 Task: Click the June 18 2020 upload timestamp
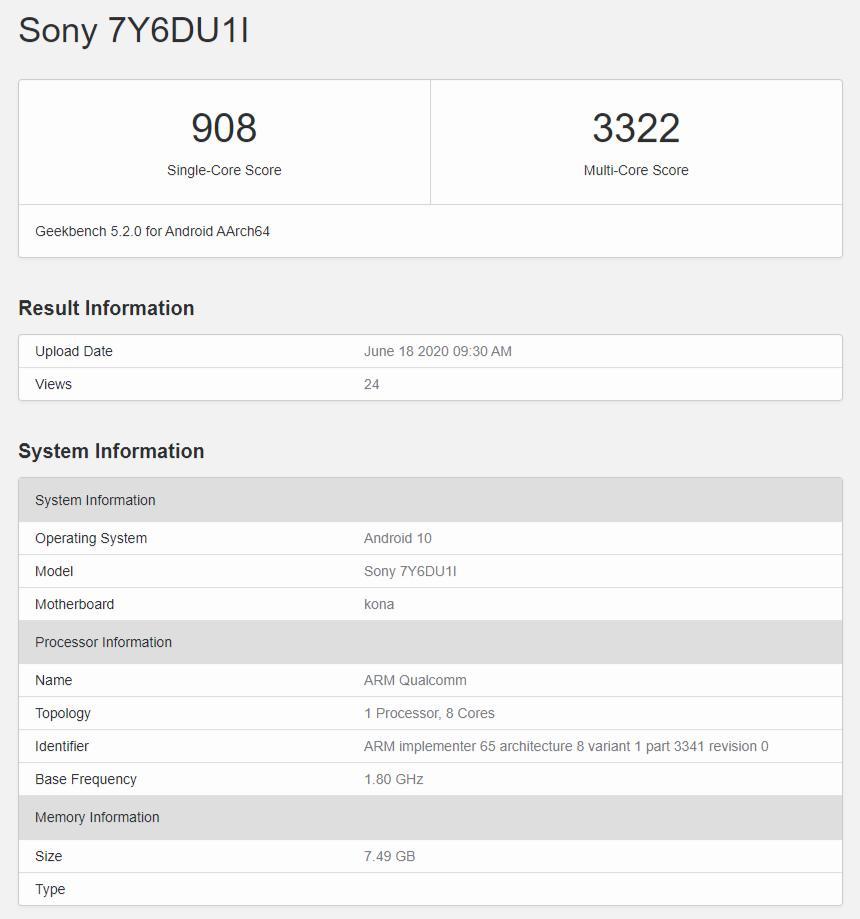tap(437, 351)
